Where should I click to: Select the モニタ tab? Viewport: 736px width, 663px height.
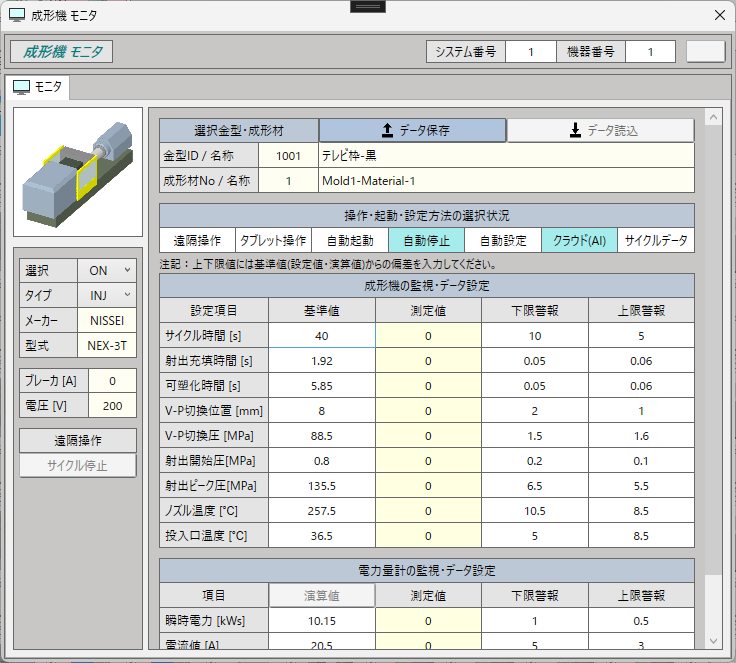[x=38, y=87]
